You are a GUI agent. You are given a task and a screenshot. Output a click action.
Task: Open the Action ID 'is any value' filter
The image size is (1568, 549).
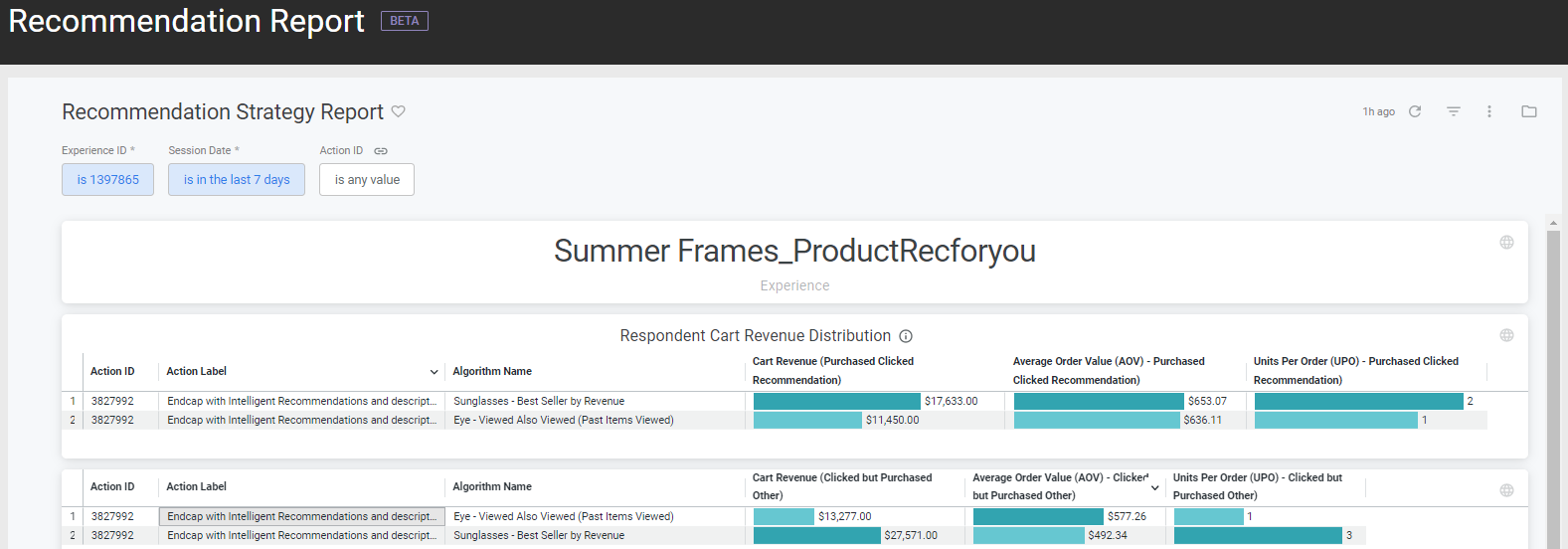(367, 180)
